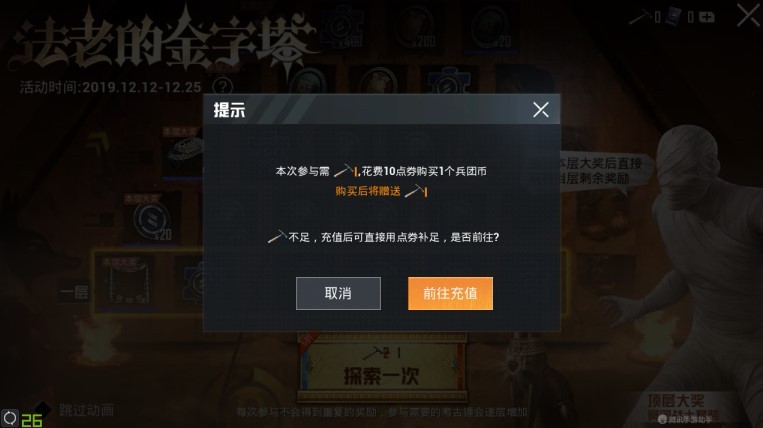This screenshot has height=428, width=763.
Task: Close the 提示 dialog with the X
Action: pyautogui.click(x=541, y=109)
